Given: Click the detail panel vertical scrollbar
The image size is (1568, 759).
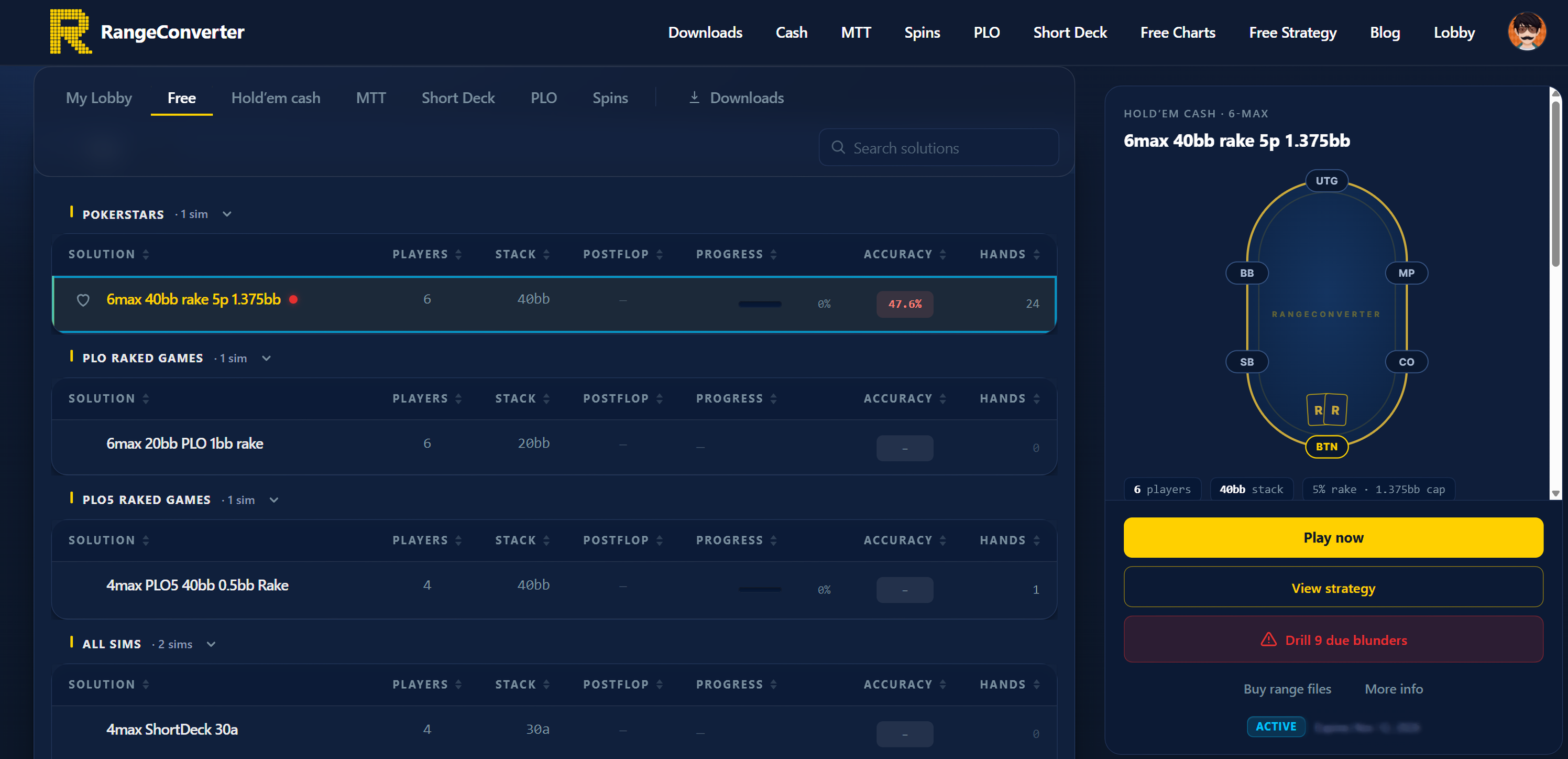Looking at the screenshot, I should click(x=1555, y=183).
